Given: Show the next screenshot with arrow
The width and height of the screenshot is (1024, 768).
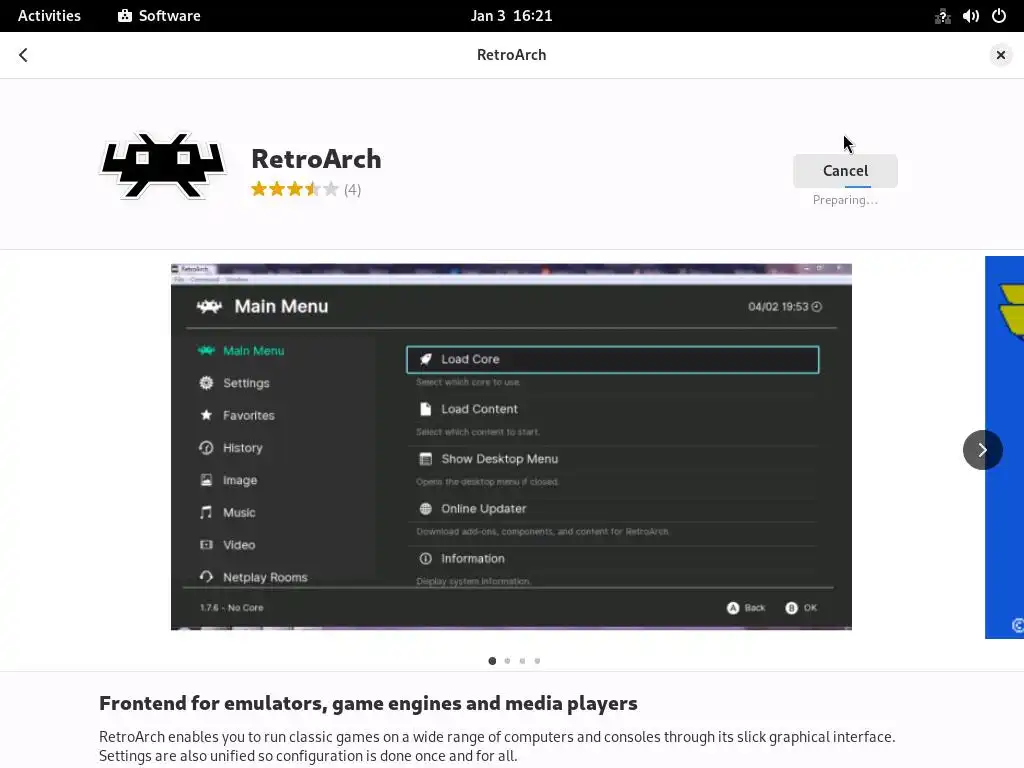Looking at the screenshot, I should [x=982, y=449].
